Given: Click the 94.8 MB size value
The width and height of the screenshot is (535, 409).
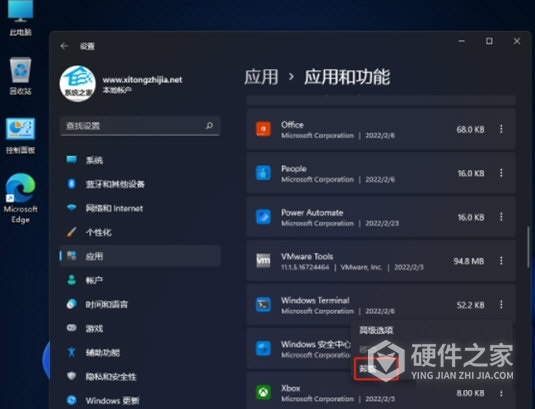Looking at the screenshot, I should click(x=469, y=261).
